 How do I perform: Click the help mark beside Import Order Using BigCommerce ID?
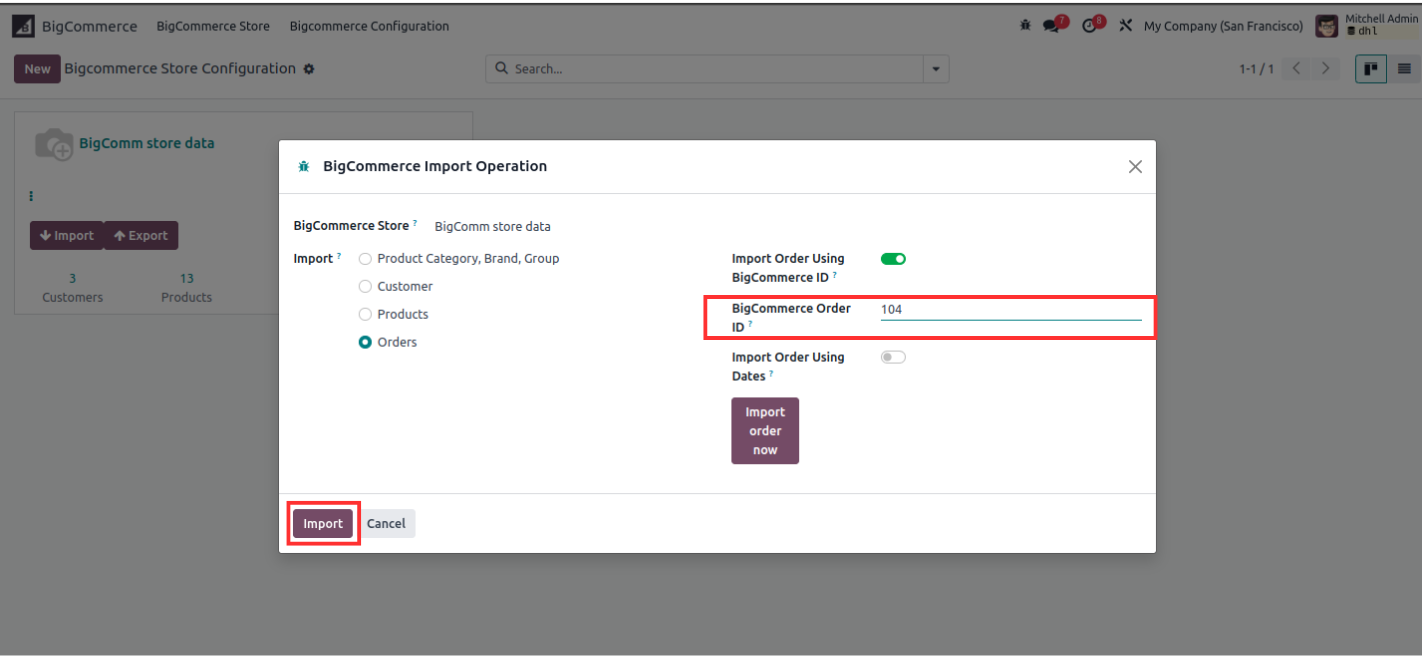click(834, 275)
